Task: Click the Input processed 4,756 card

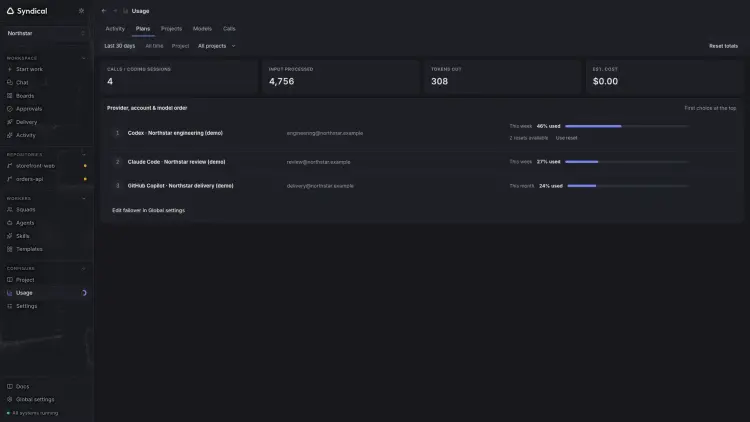Action: (x=341, y=77)
